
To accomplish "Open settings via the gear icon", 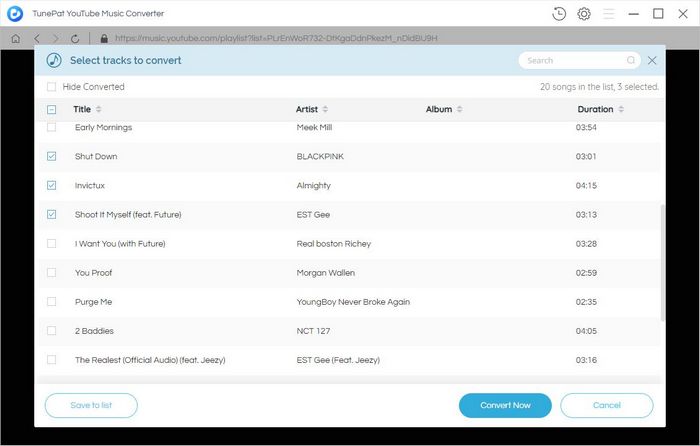I will pos(584,14).
